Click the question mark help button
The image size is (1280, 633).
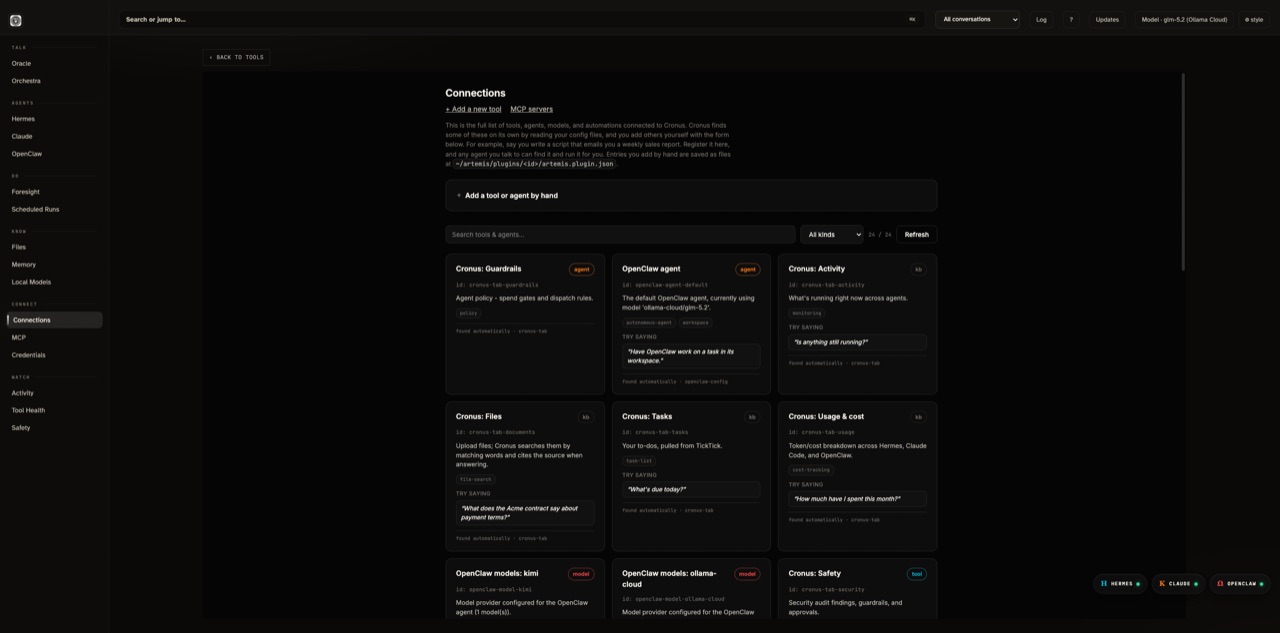click(x=1071, y=19)
